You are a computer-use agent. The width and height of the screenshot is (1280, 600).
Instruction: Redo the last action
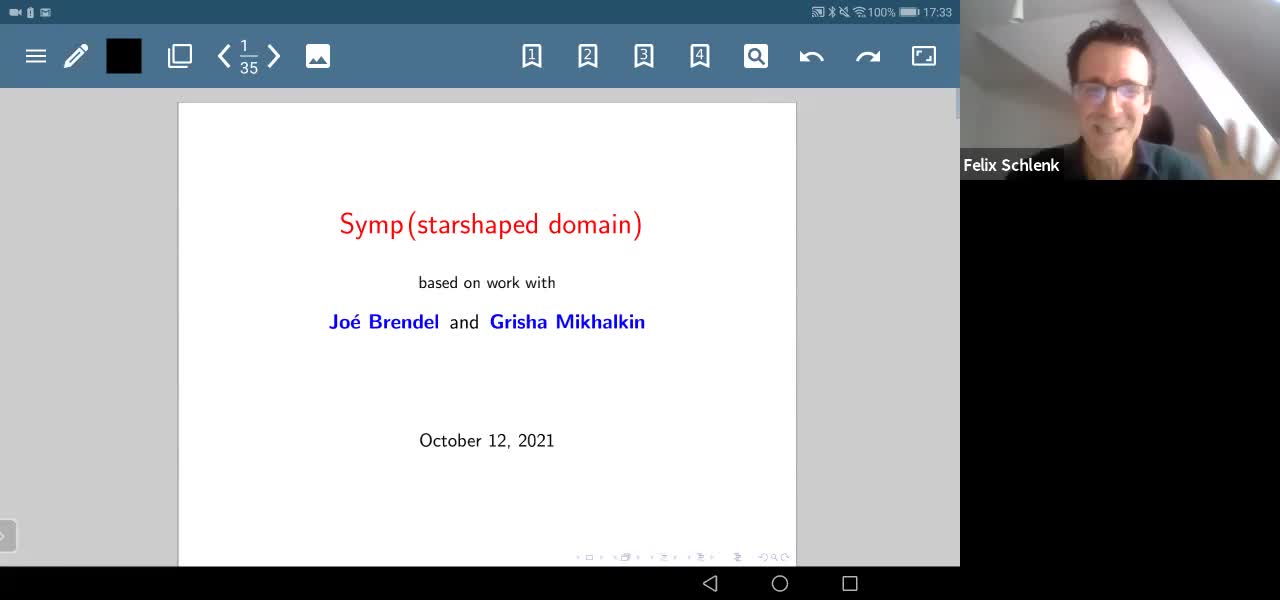tap(868, 57)
